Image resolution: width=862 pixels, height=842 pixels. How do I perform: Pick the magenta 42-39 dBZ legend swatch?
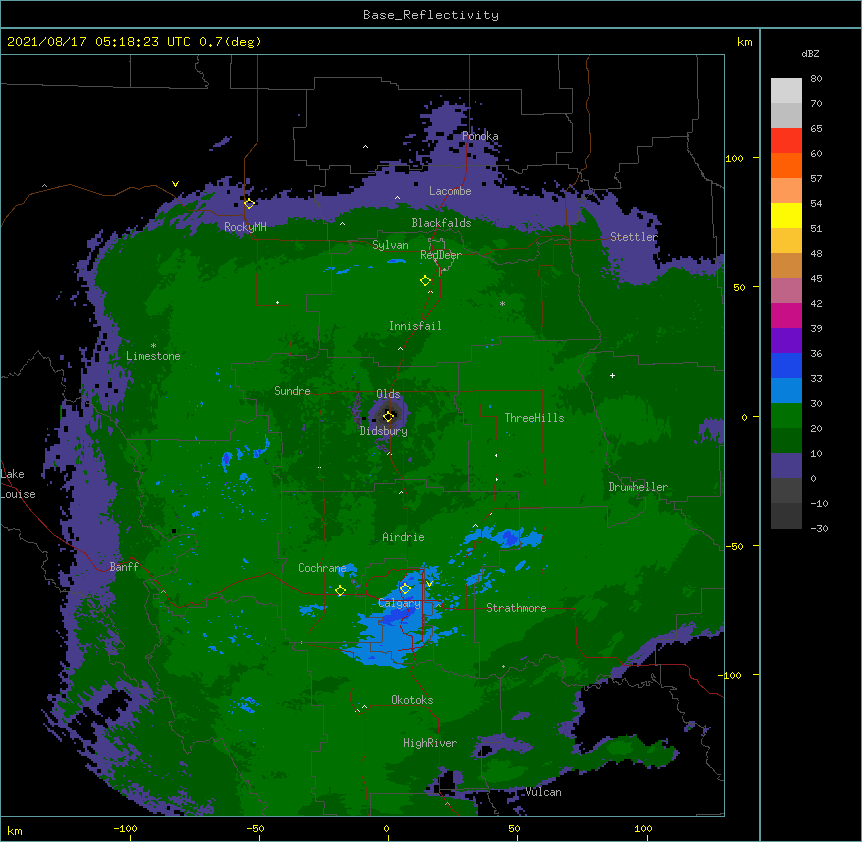[786, 316]
